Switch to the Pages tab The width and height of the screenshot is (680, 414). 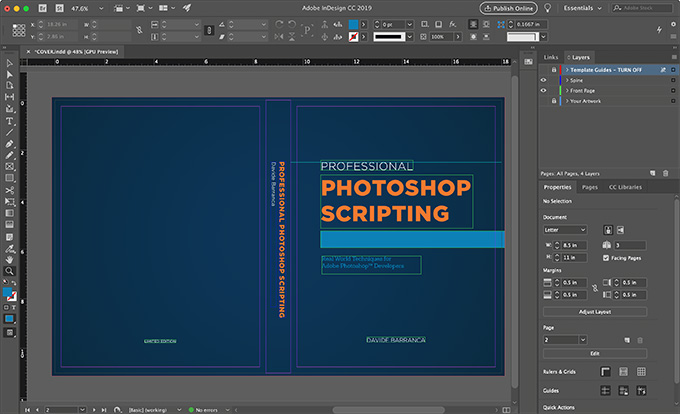(x=589, y=187)
